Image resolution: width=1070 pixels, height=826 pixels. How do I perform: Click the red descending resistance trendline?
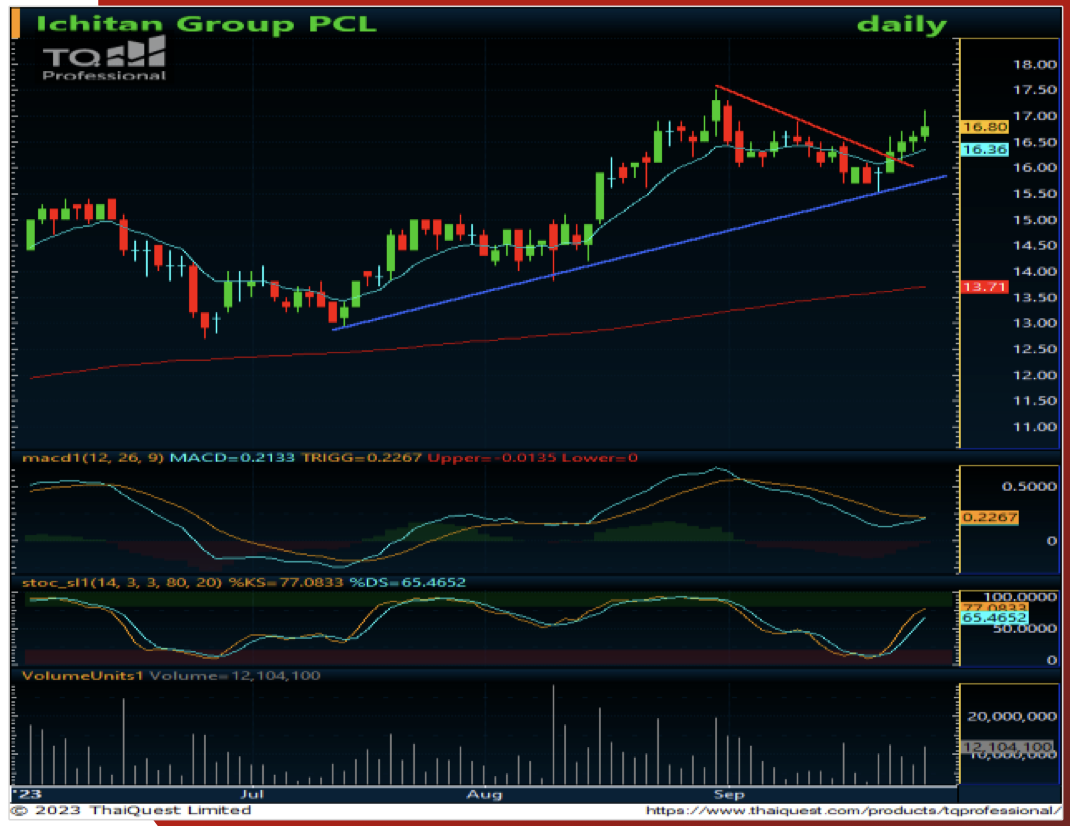tap(814, 126)
